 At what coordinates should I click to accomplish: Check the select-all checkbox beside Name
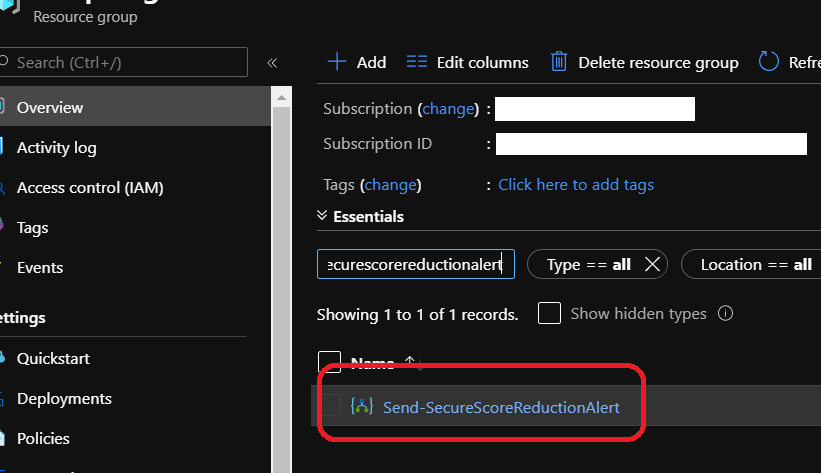click(x=329, y=363)
